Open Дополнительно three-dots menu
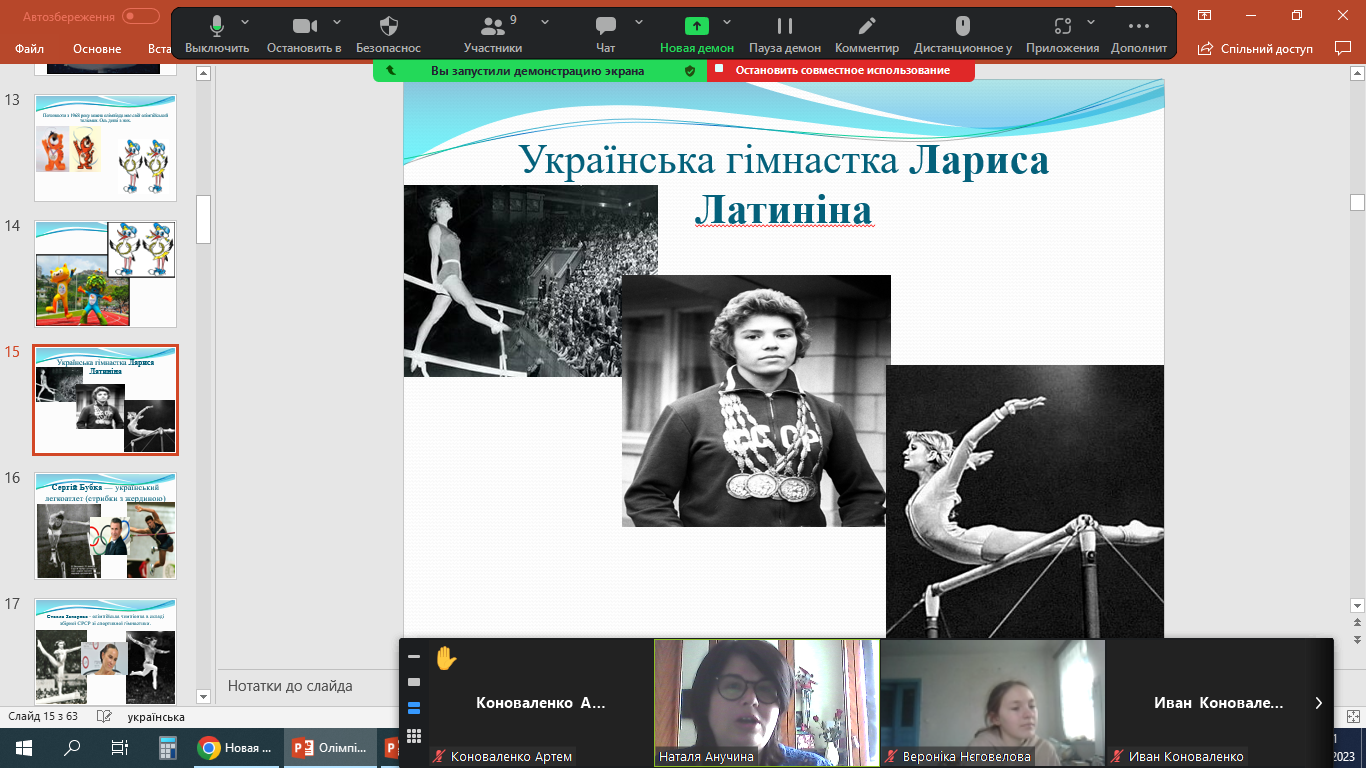Image resolution: width=1366 pixels, height=768 pixels. 1138,34
